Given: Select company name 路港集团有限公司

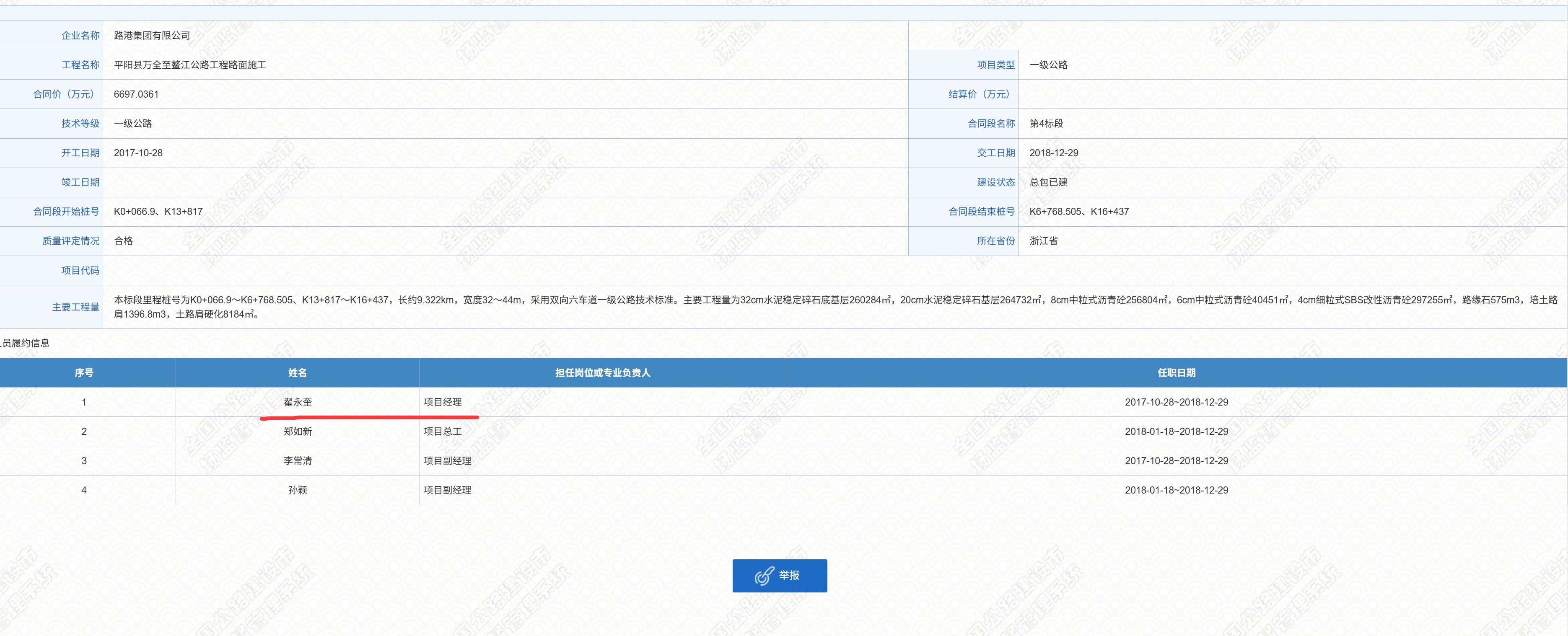Looking at the screenshot, I should coord(152,35).
